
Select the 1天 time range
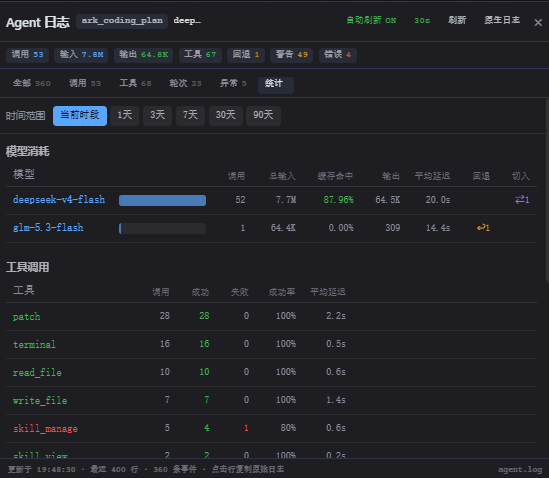[x=125, y=116]
